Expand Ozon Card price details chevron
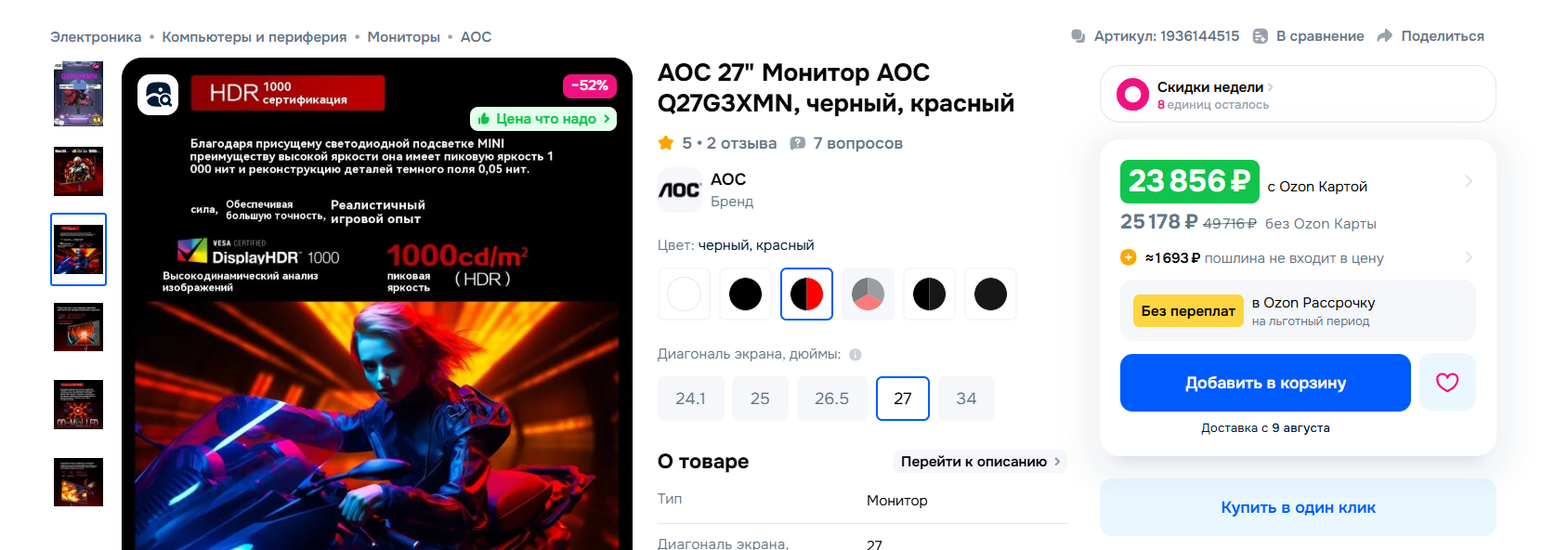 click(x=1469, y=181)
